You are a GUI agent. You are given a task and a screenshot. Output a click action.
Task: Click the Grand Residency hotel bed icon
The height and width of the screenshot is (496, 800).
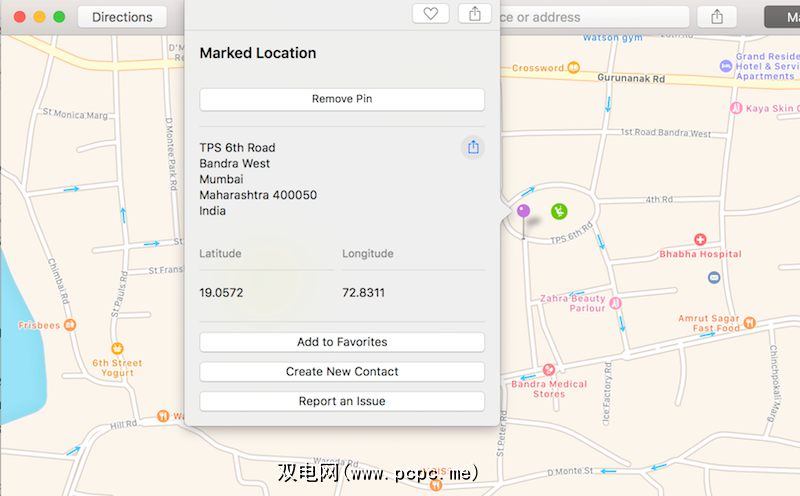726,66
